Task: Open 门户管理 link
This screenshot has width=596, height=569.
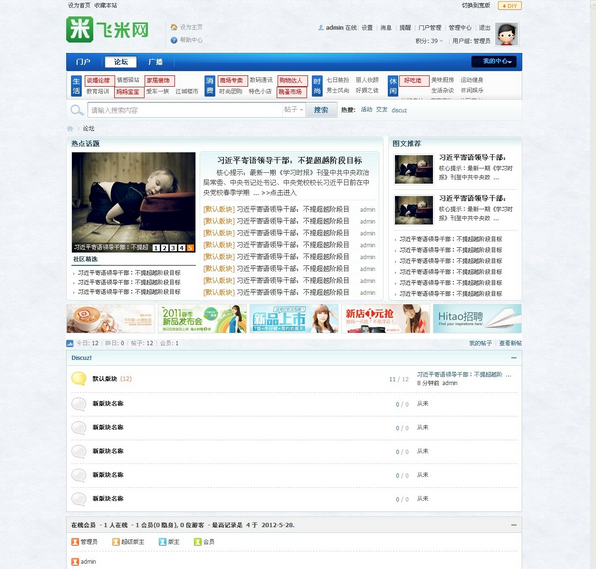Action: click(x=430, y=27)
